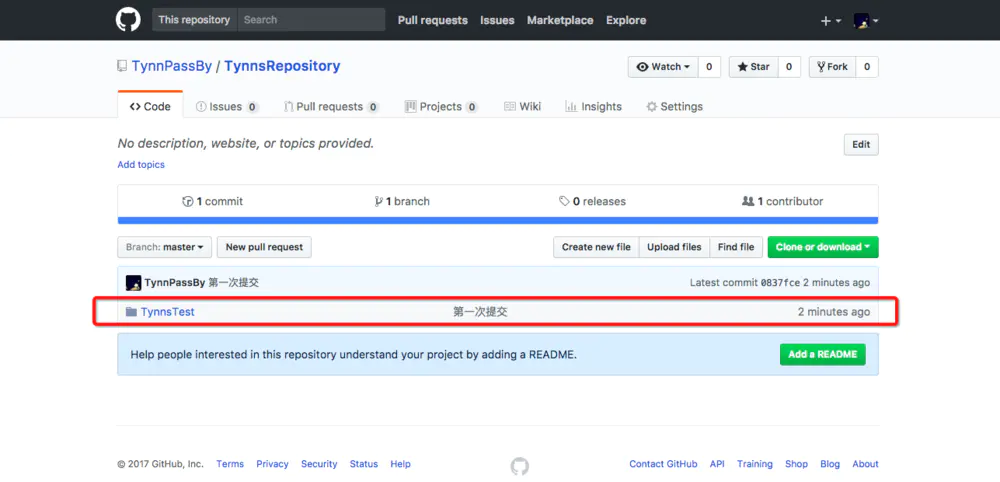View the stargazer count next to Star

(789, 67)
